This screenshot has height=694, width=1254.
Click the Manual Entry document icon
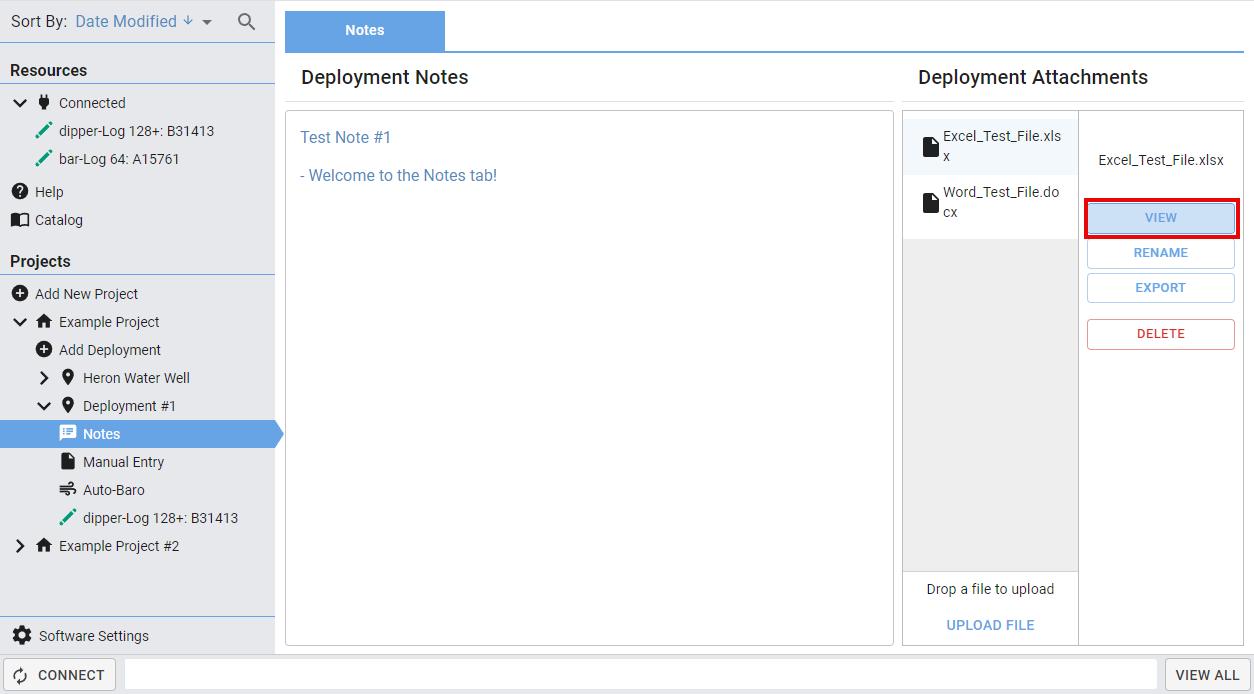tap(67, 461)
